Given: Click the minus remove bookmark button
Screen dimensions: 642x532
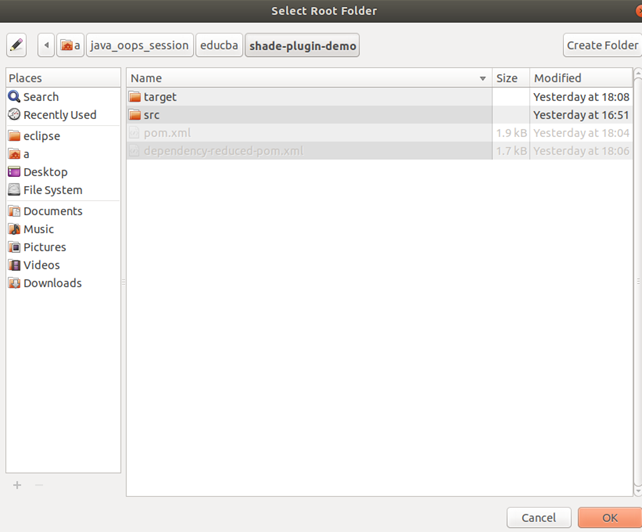Looking at the screenshot, I should click(39, 485).
